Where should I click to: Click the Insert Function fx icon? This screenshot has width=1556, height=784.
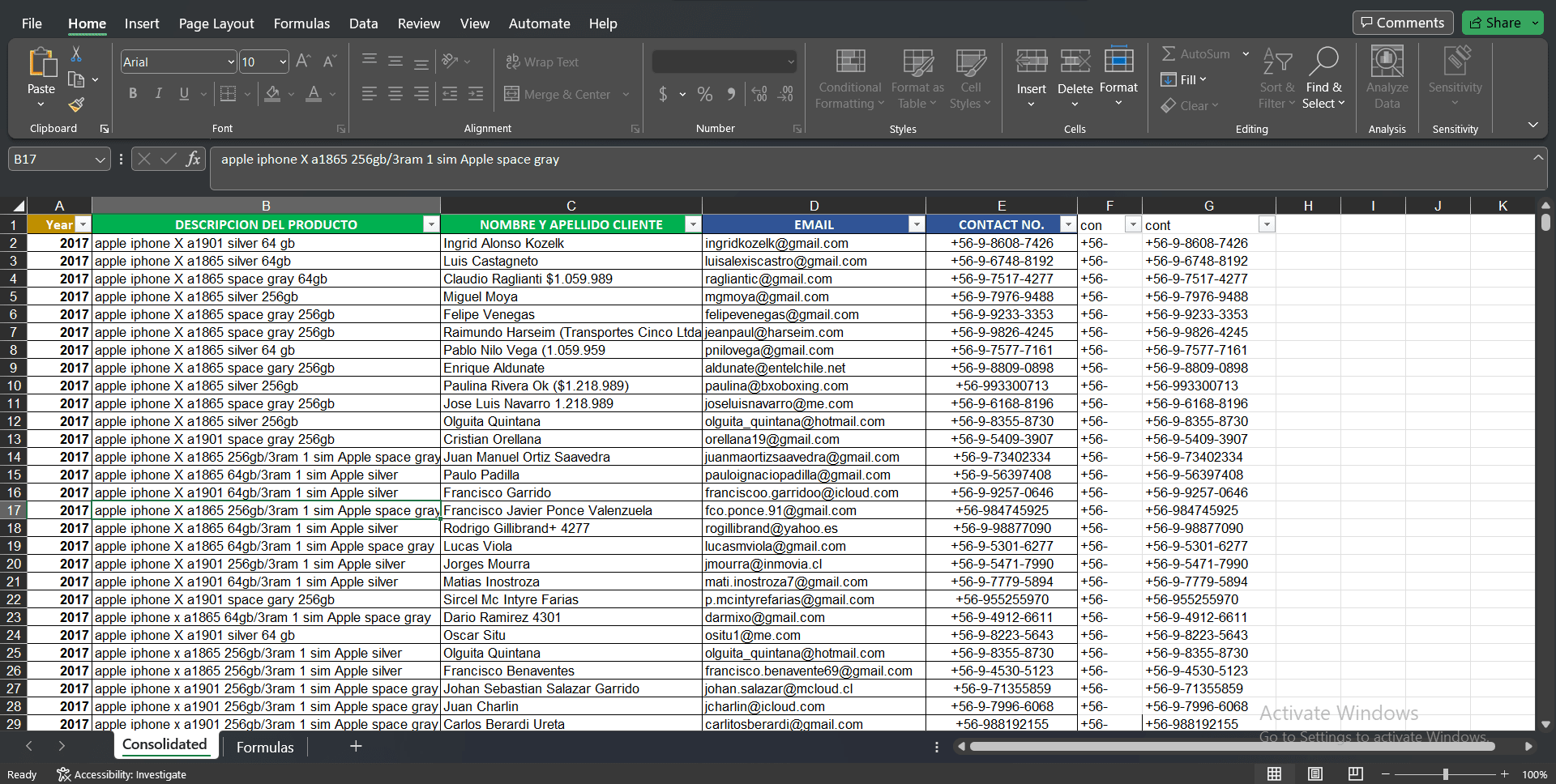pos(193,159)
